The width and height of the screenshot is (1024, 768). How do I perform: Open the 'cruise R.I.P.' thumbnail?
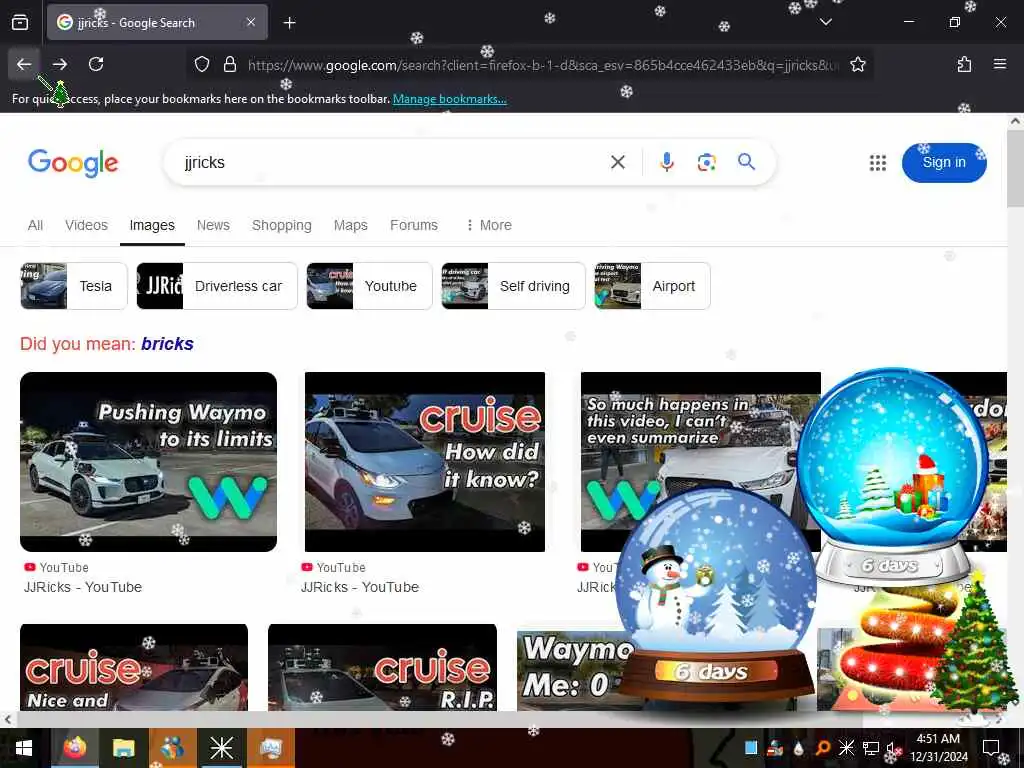(382, 667)
